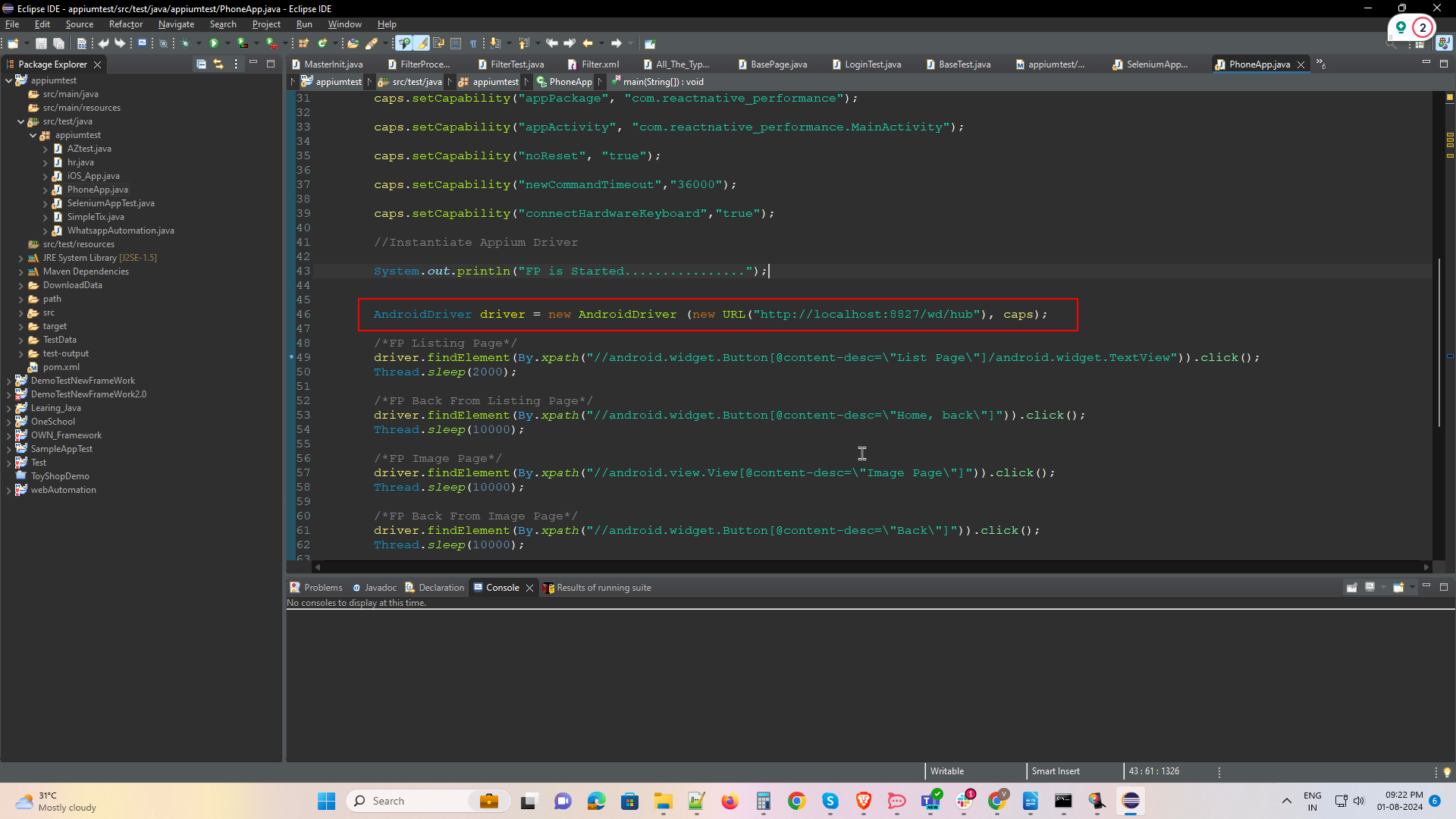Collapse the src/test/java folder node
This screenshot has width=1456, height=819.
pos(20,121)
